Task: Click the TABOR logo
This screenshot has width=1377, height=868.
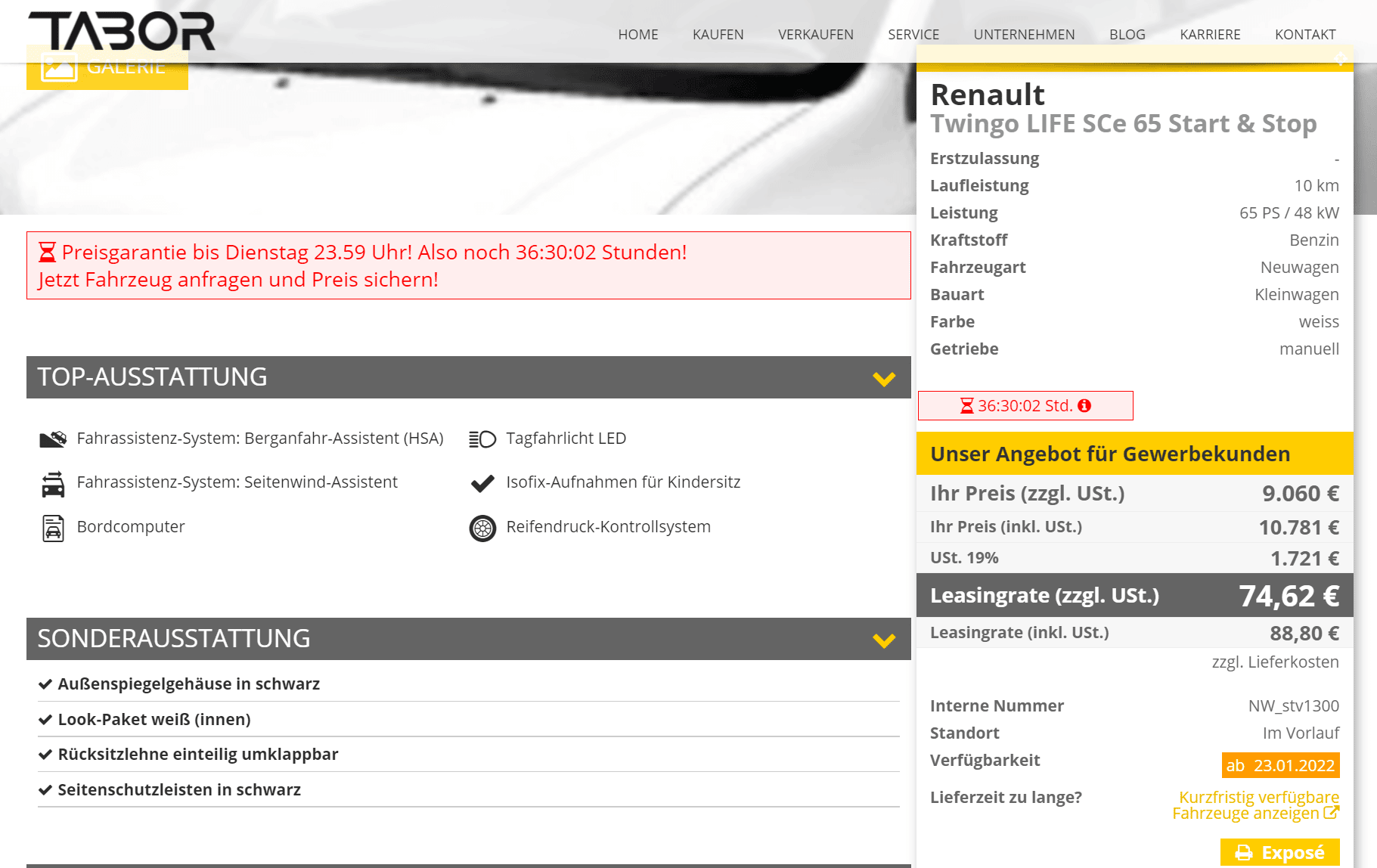Action: point(122,31)
